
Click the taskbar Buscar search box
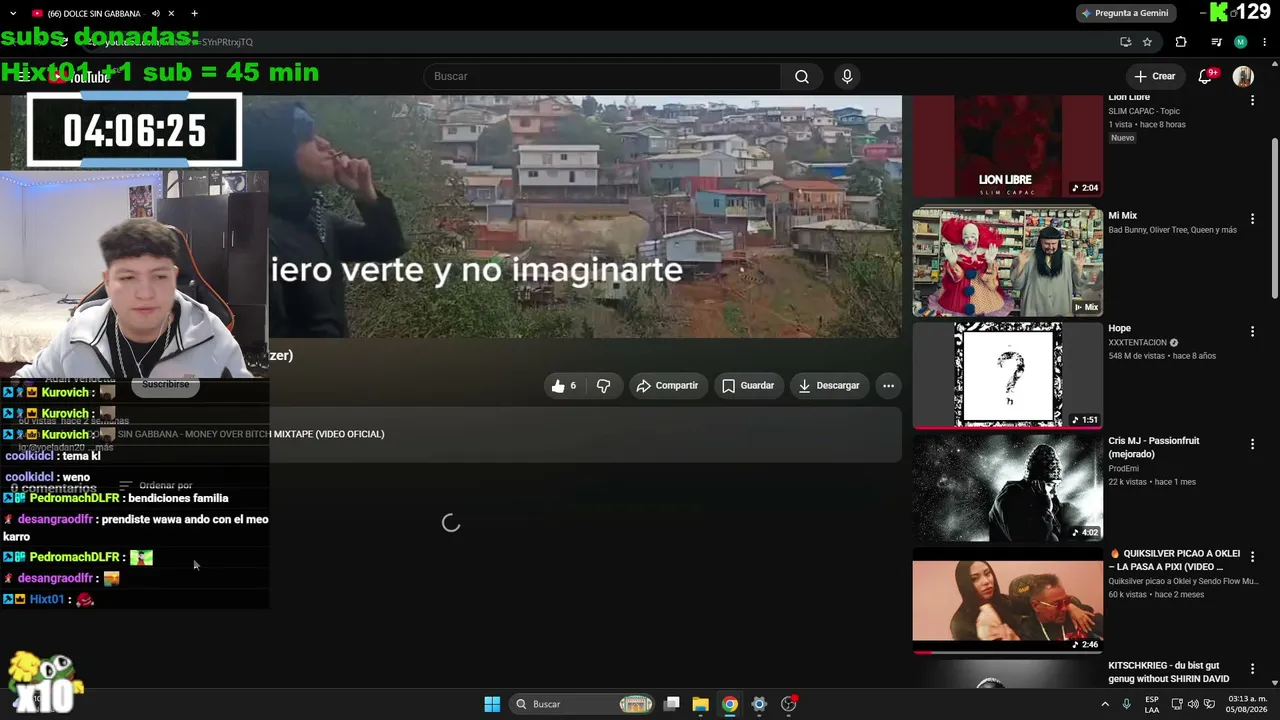(583, 704)
